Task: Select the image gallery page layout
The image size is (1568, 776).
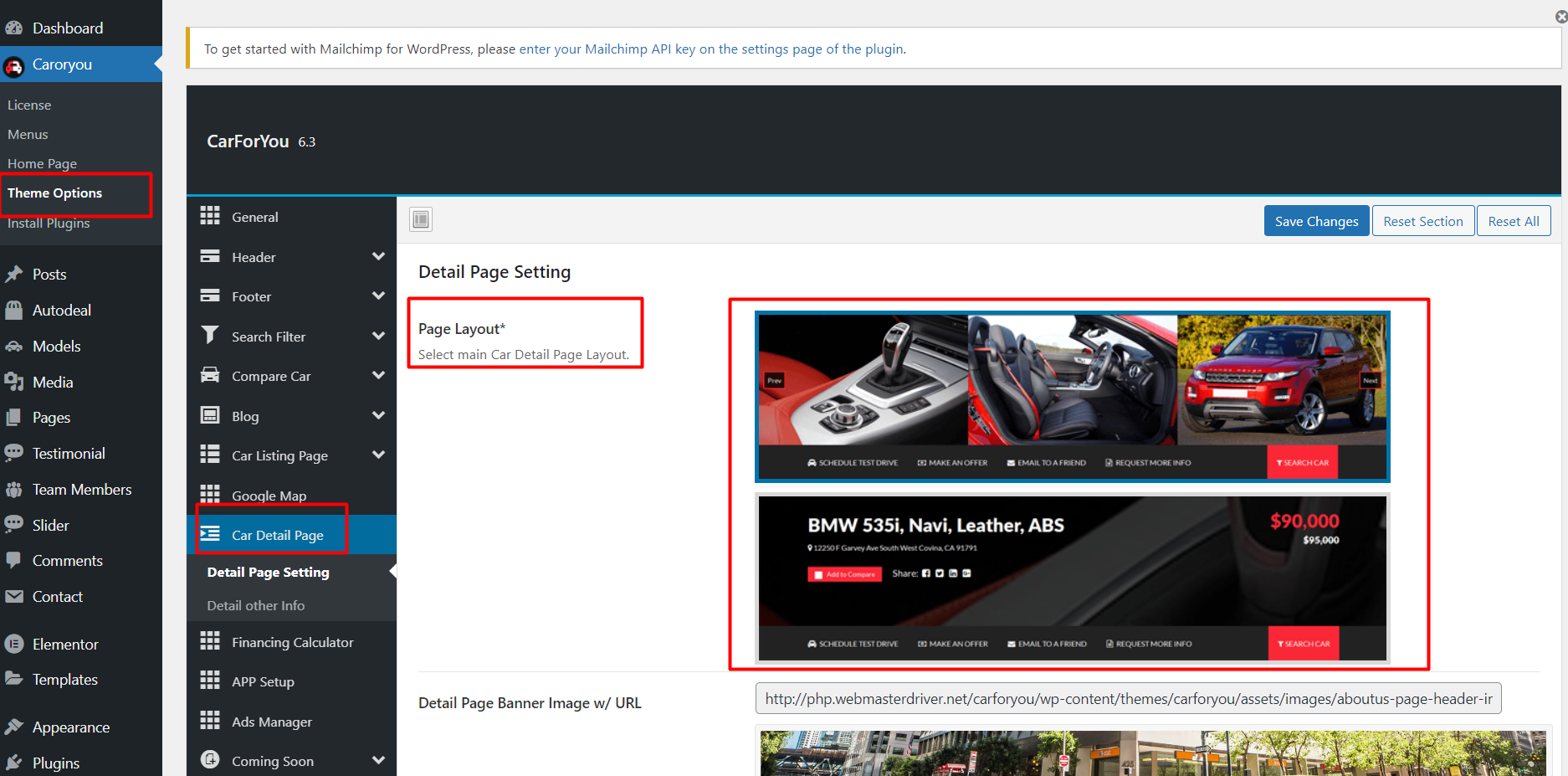Action: tap(1073, 397)
